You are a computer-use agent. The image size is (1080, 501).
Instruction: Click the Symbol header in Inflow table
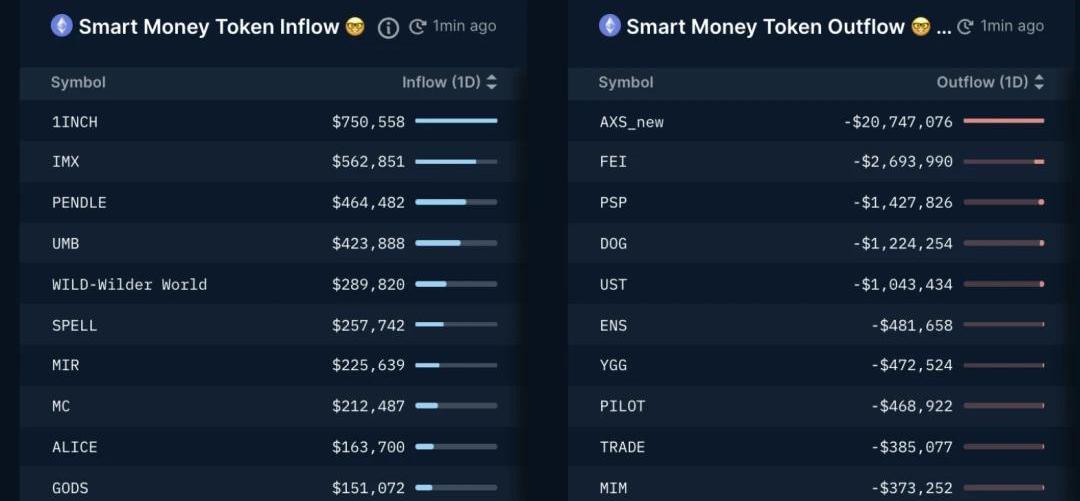pyautogui.click(x=78, y=82)
